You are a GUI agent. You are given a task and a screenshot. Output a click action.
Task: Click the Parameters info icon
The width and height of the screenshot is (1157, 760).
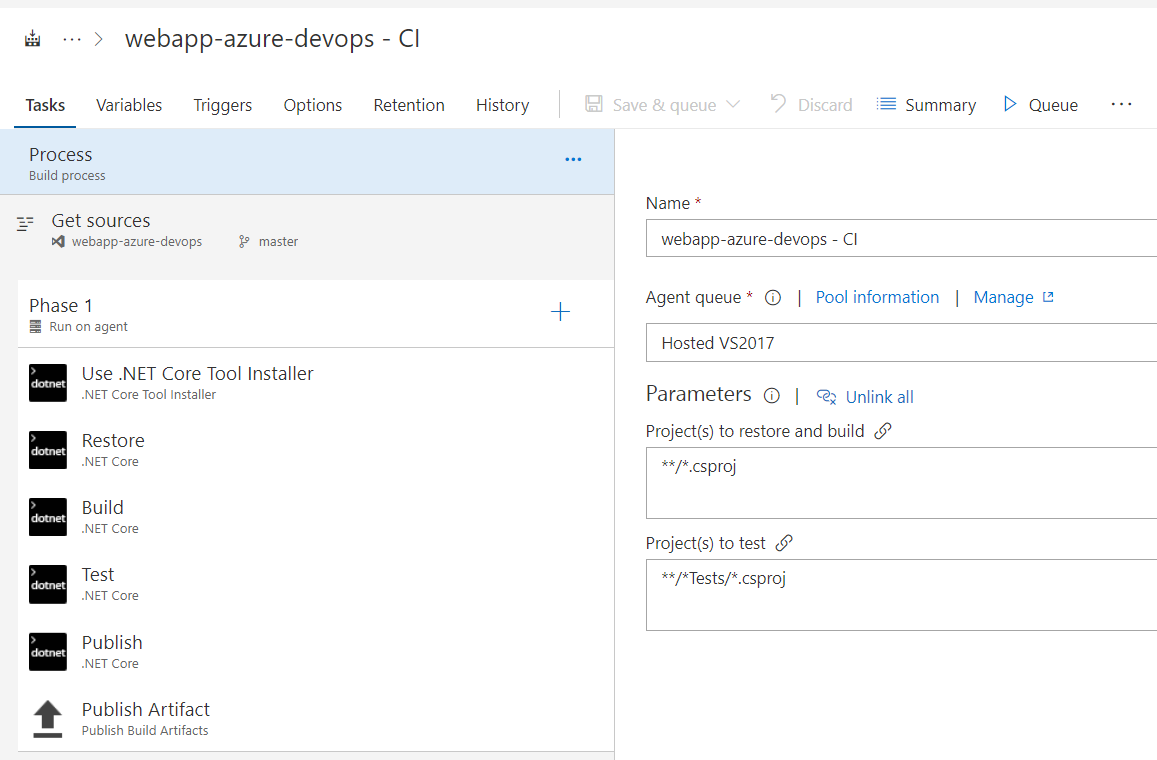click(x=772, y=395)
